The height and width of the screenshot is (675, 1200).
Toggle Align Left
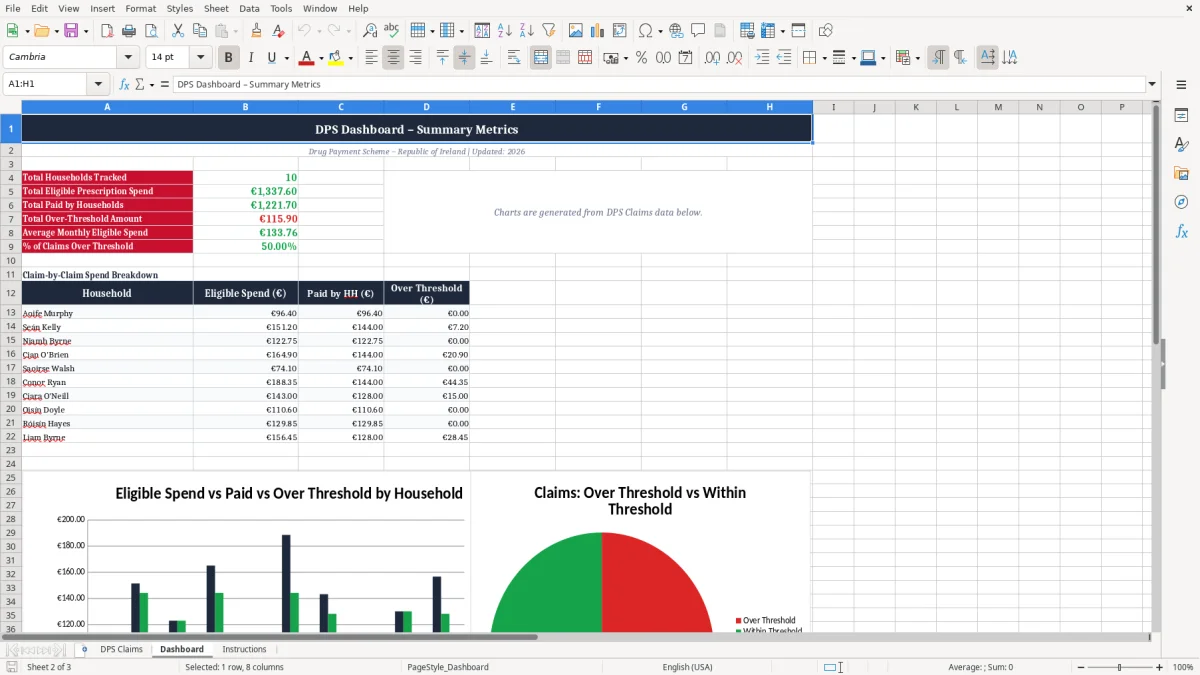pyautogui.click(x=371, y=58)
